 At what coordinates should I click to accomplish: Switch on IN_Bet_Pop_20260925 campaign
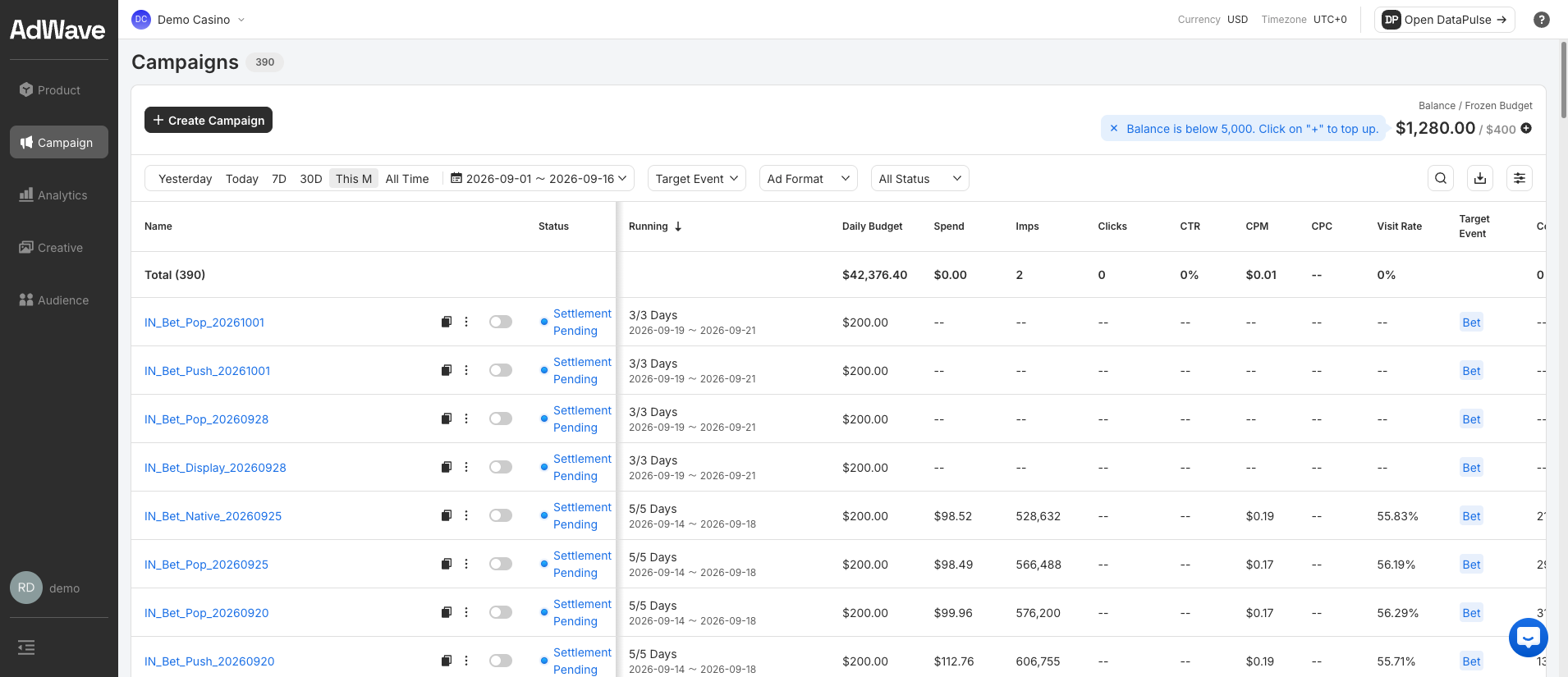coord(501,564)
